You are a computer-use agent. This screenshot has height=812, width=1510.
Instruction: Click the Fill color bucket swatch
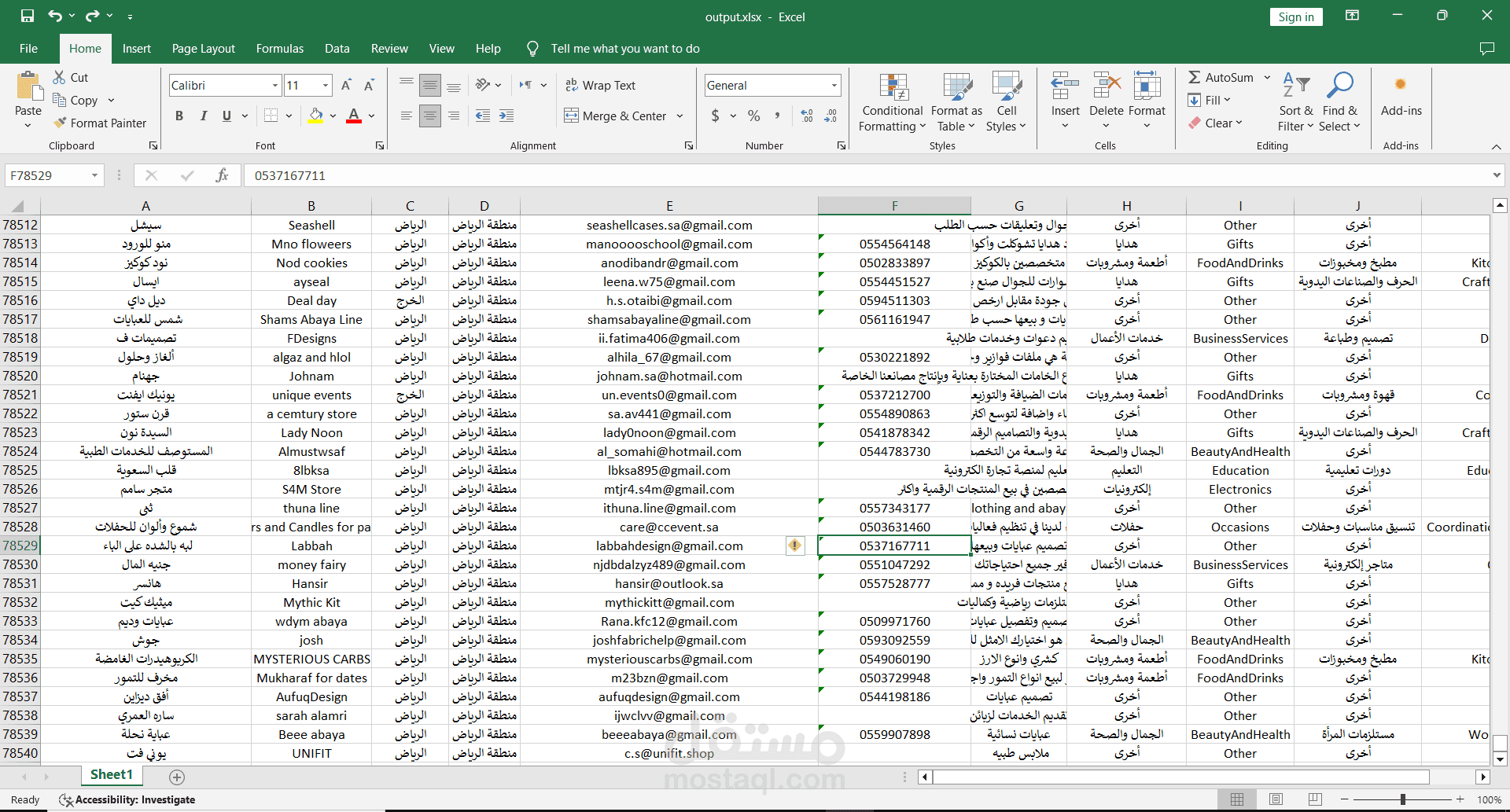coord(316,116)
